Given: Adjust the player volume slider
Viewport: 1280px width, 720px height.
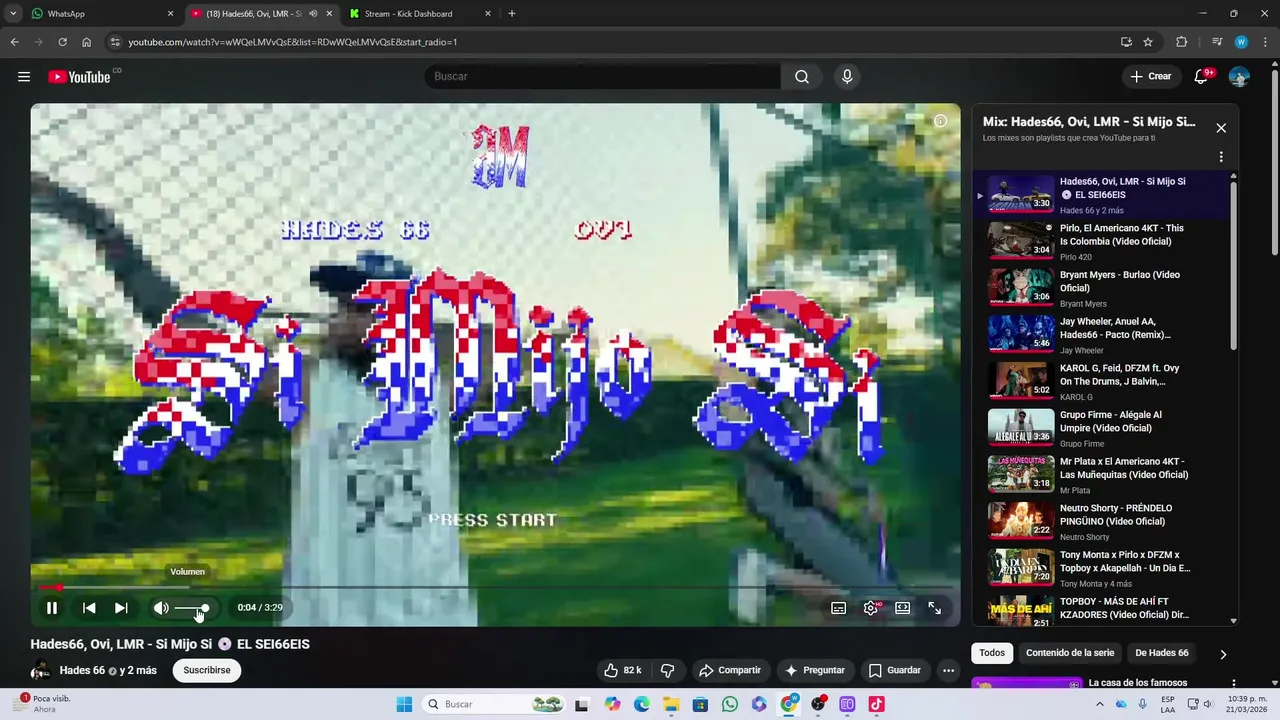Looking at the screenshot, I should coord(192,608).
